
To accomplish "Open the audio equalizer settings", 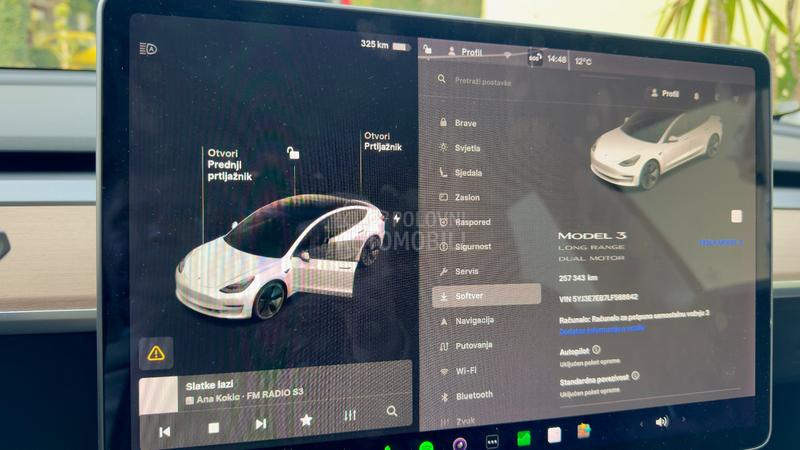I will 350,416.
